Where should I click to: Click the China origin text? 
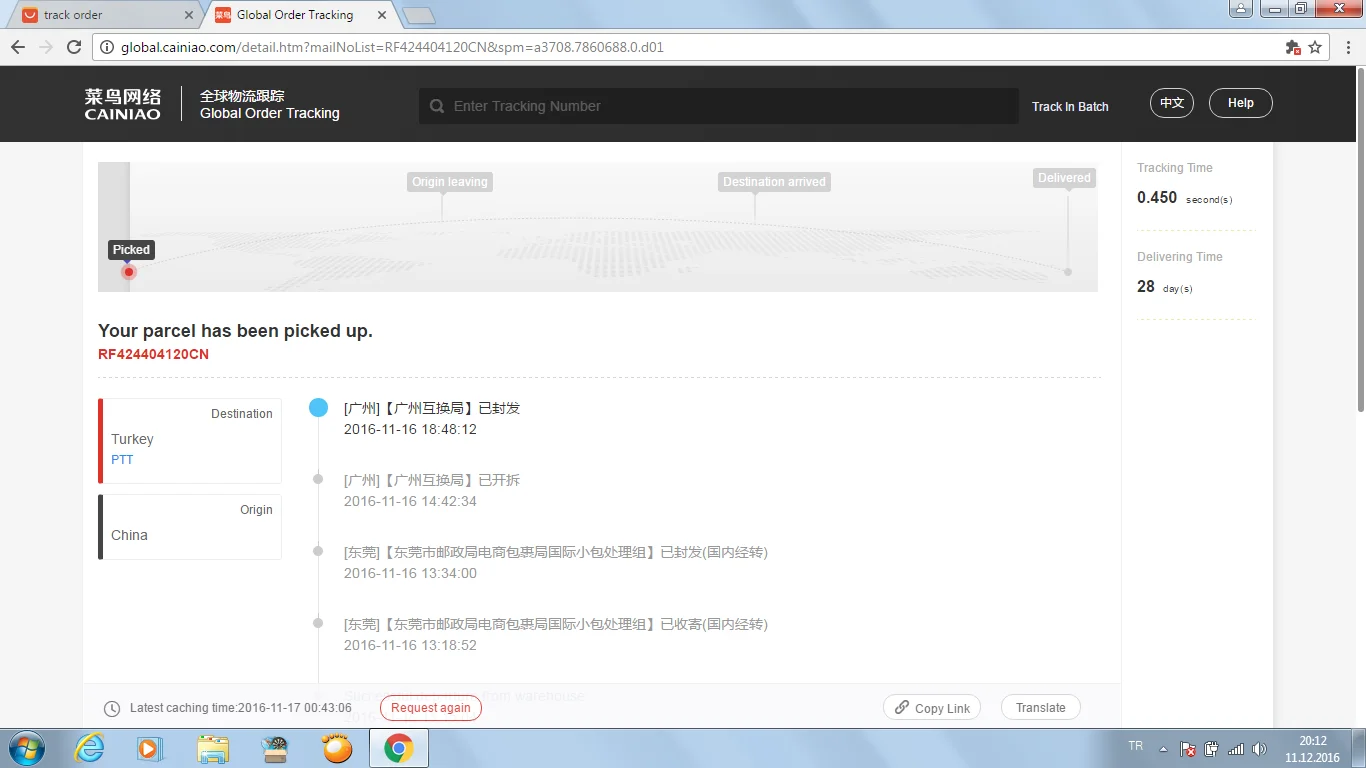(129, 535)
